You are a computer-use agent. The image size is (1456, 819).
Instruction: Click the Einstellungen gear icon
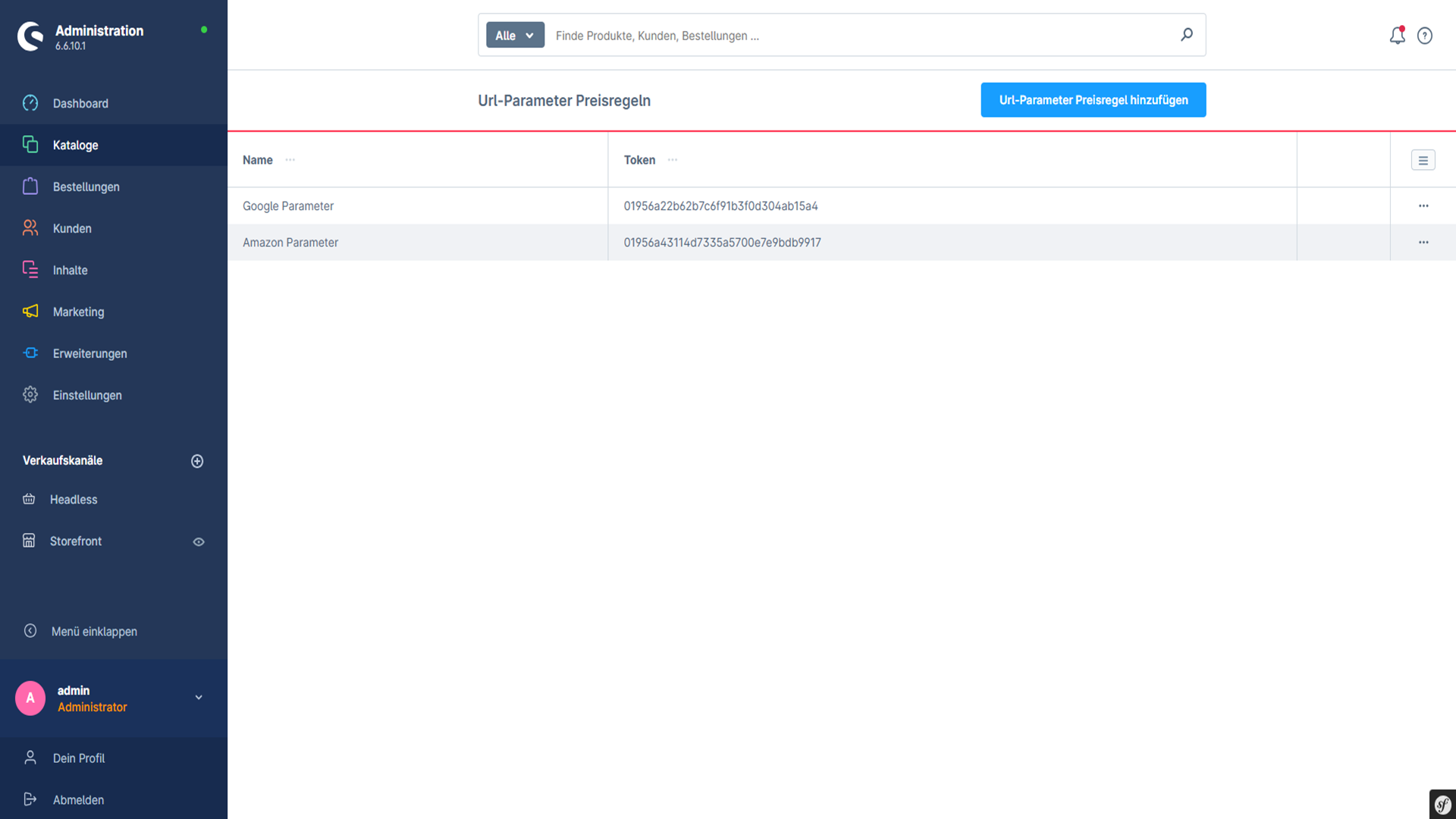coord(30,394)
